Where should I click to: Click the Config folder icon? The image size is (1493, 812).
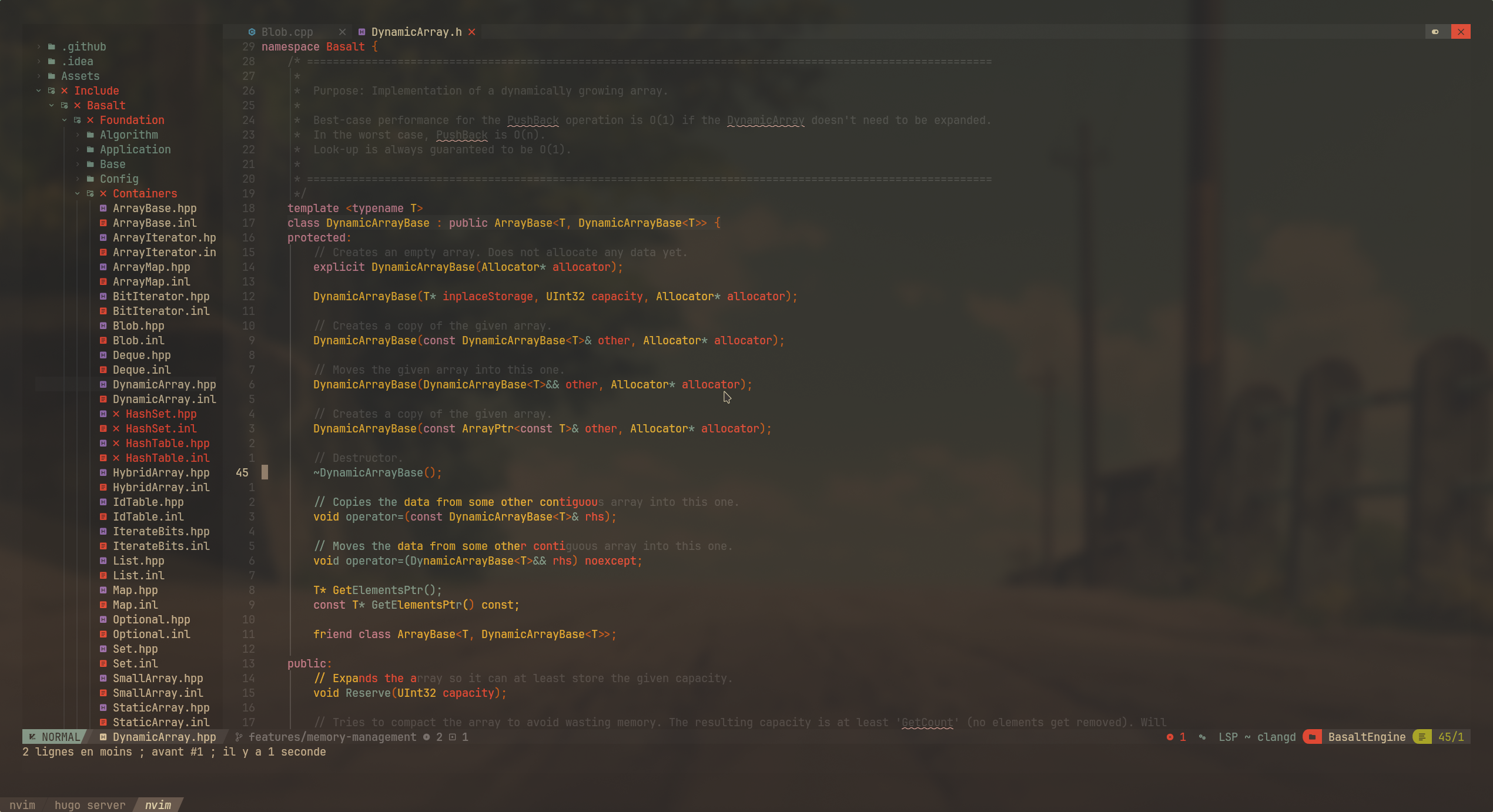click(x=90, y=179)
